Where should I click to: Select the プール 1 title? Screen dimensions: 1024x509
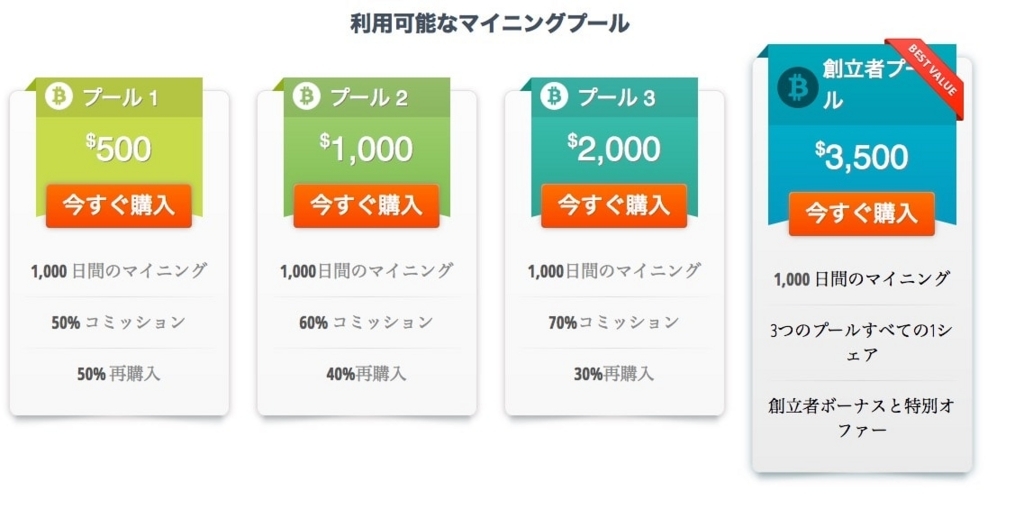120,98
